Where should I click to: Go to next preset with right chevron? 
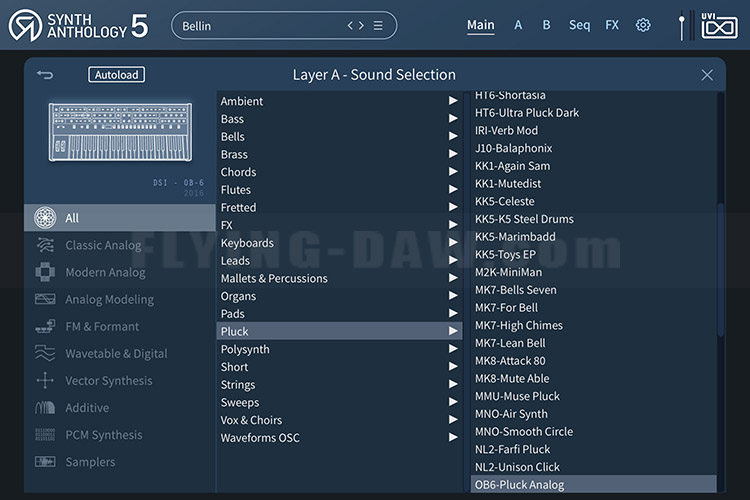click(361, 25)
